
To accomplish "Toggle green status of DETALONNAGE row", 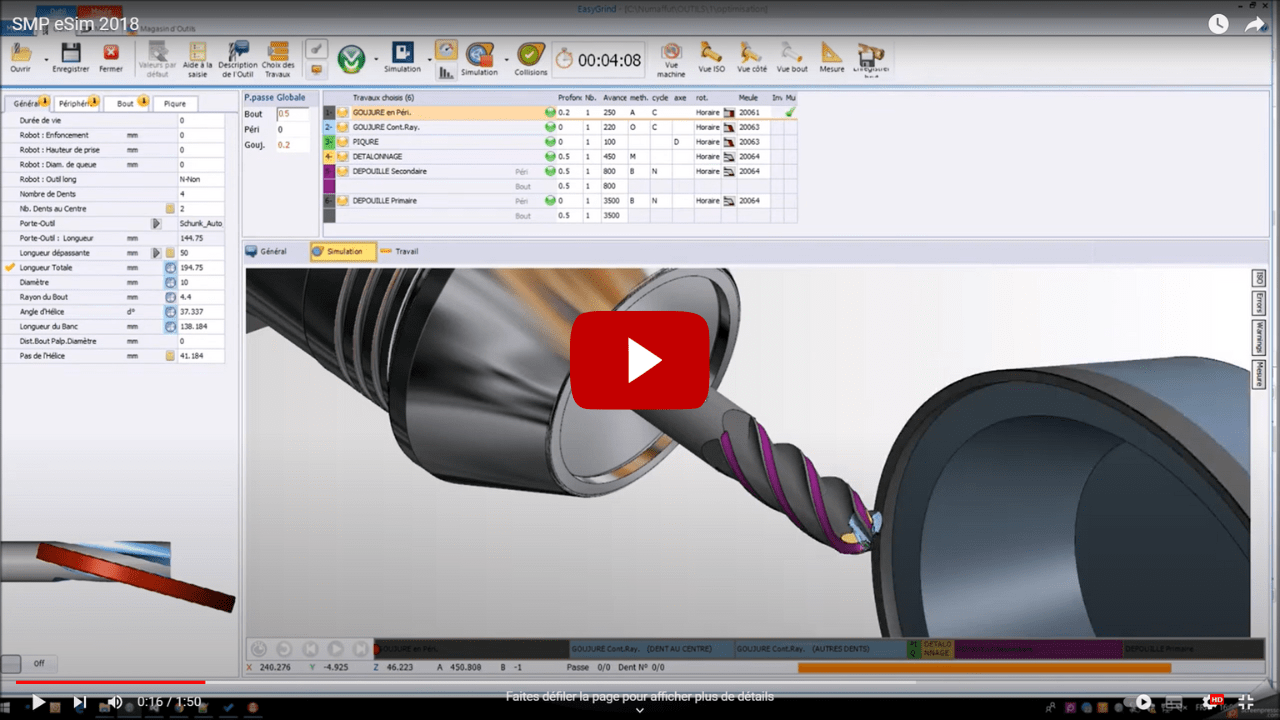I will (x=550, y=157).
